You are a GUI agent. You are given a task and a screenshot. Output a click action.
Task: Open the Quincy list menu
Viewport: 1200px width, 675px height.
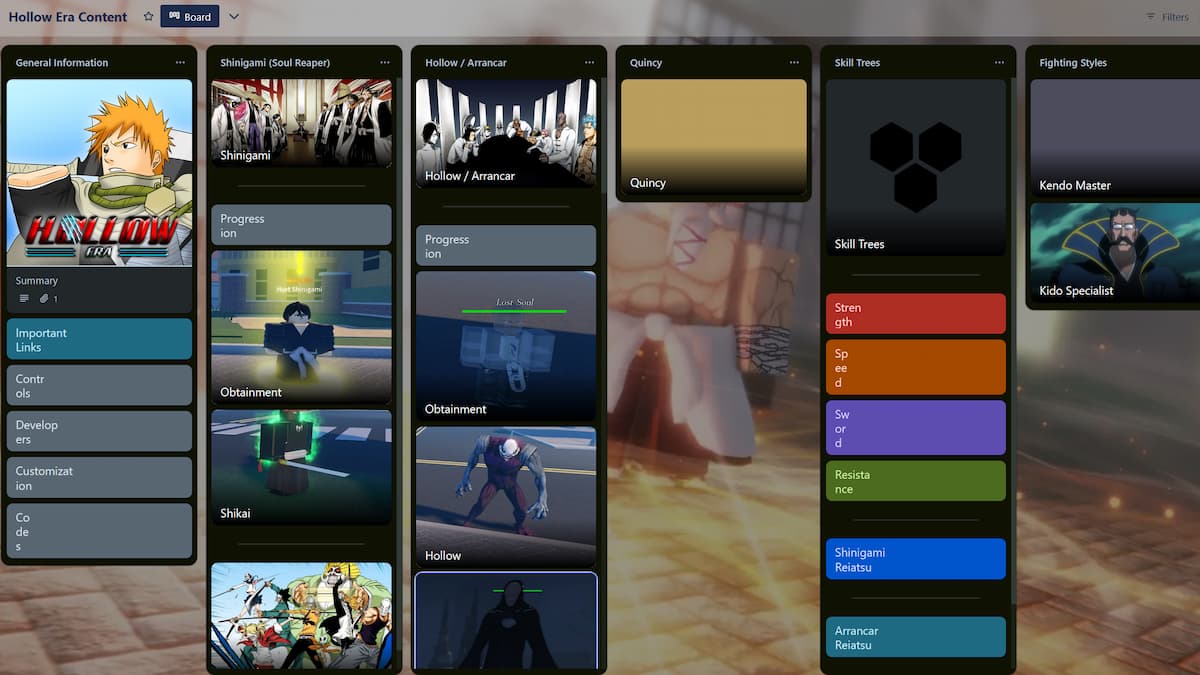coord(794,62)
